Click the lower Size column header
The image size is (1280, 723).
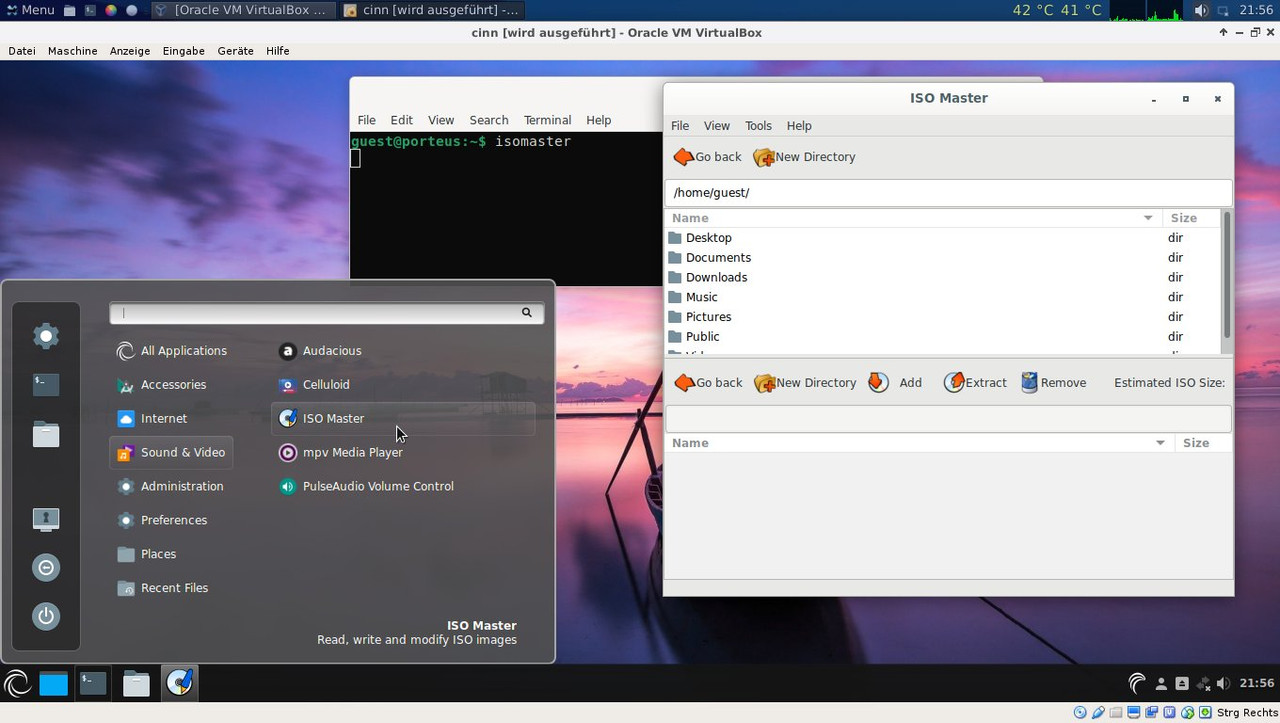click(1203, 443)
